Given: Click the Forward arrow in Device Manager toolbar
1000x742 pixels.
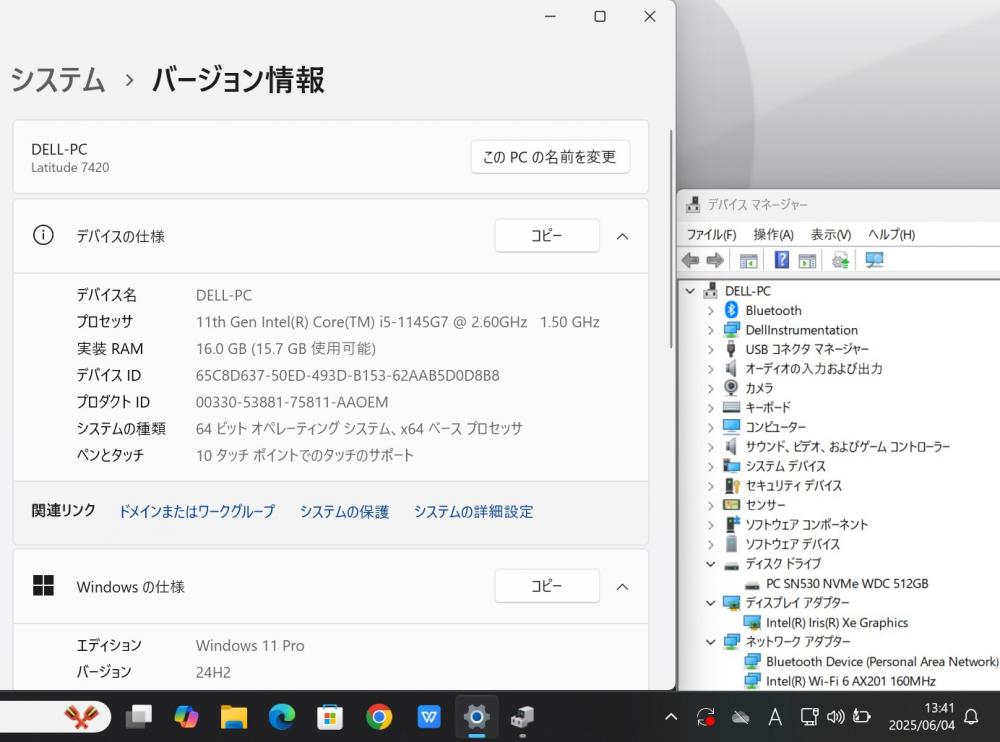Looking at the screenshot, I should [x=715, y=260].
